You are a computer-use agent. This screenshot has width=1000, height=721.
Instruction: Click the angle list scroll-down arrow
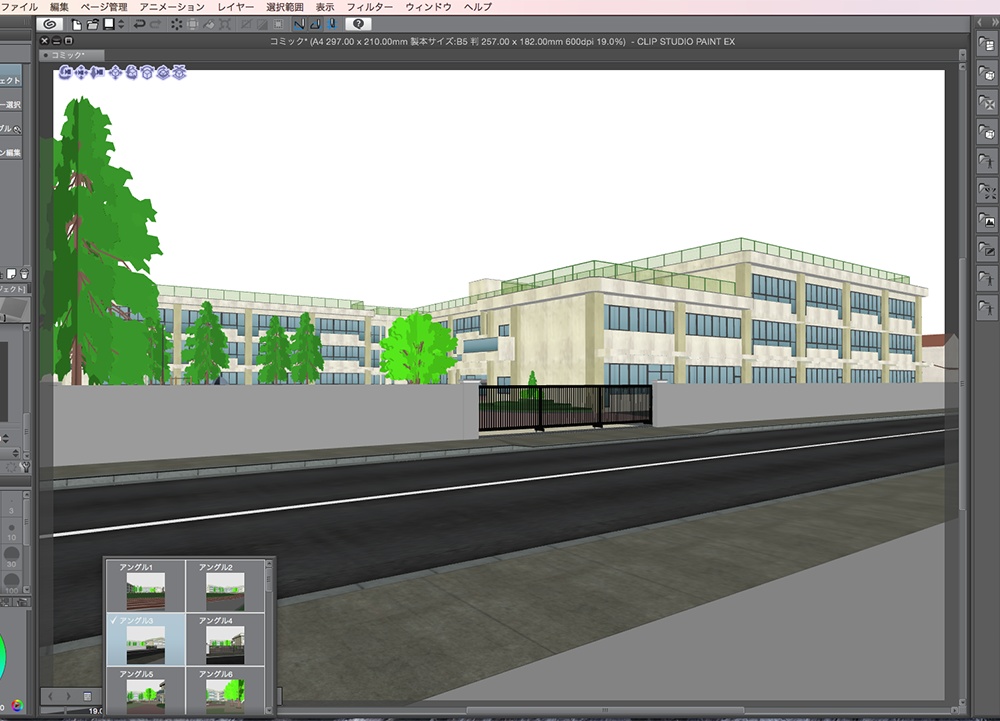[269, 711]
